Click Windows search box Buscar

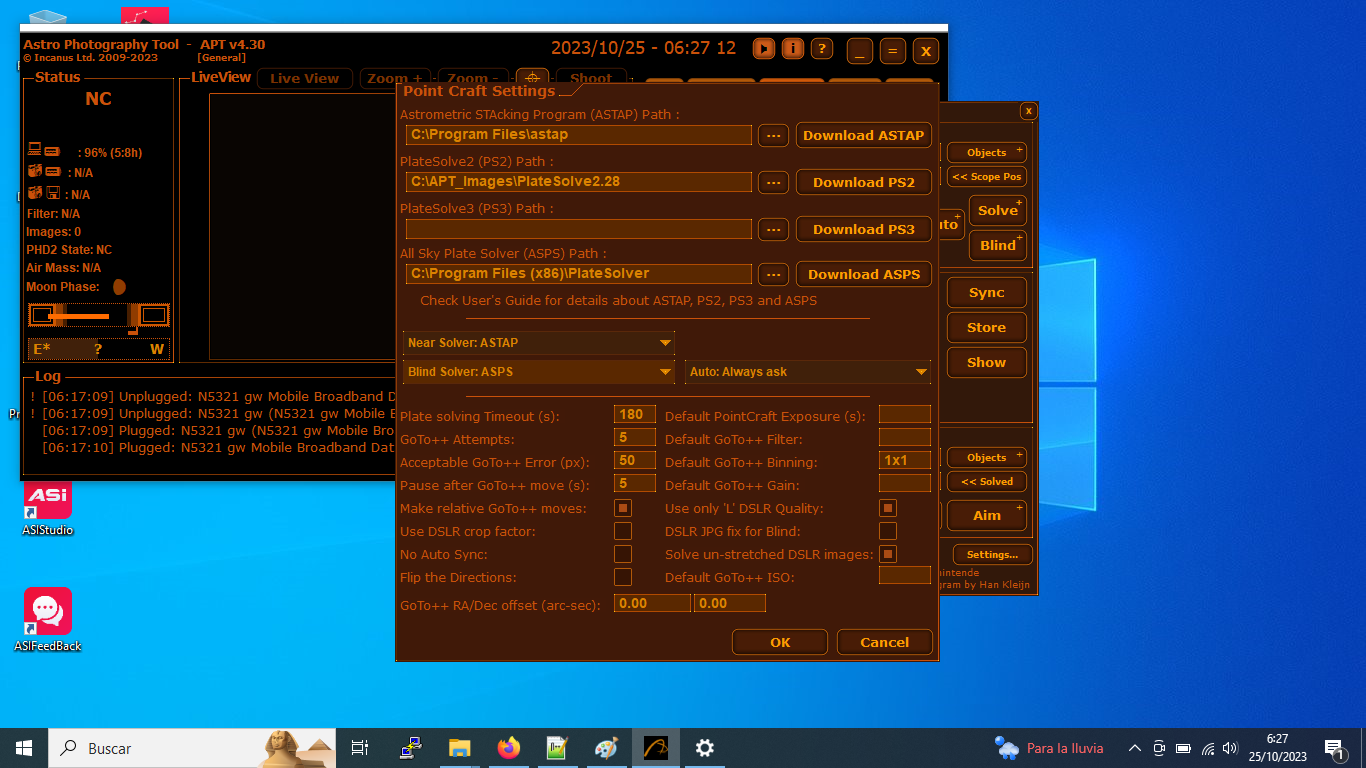(x=191, y=748)
